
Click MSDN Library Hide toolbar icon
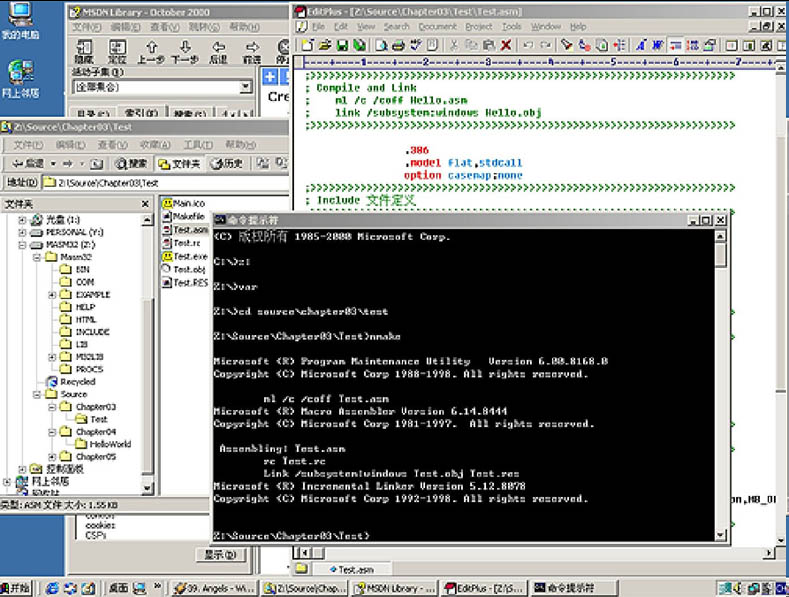[84, 52]
